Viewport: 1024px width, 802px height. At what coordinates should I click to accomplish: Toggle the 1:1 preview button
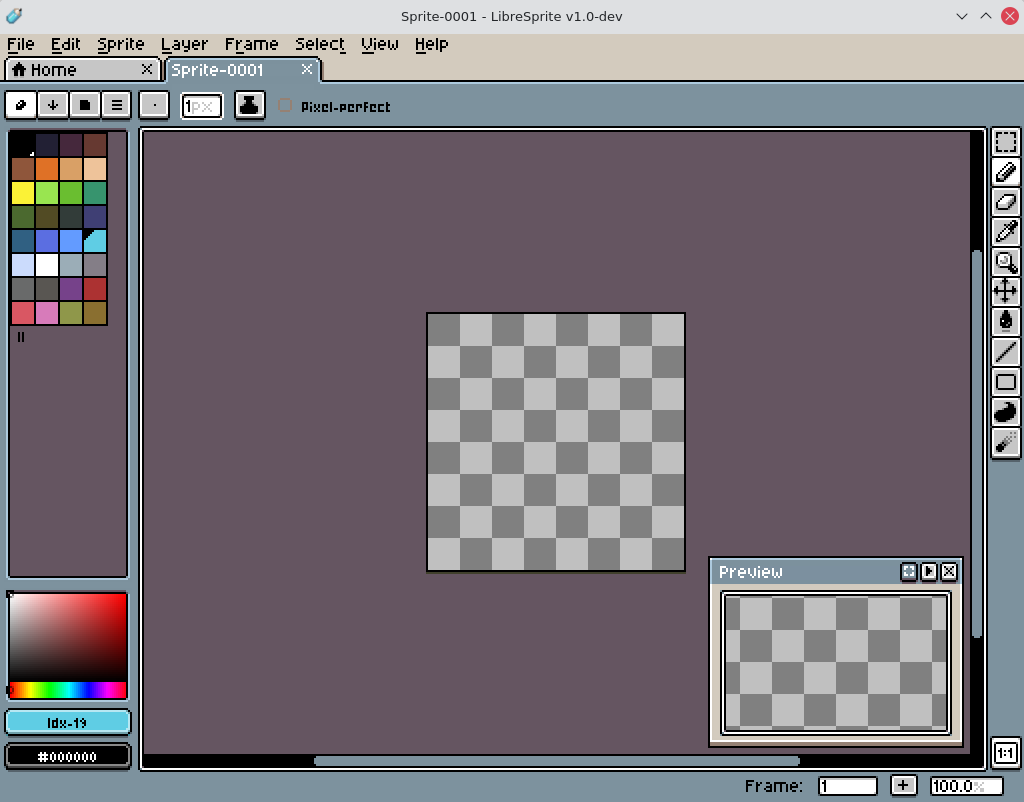(1005, 753)
